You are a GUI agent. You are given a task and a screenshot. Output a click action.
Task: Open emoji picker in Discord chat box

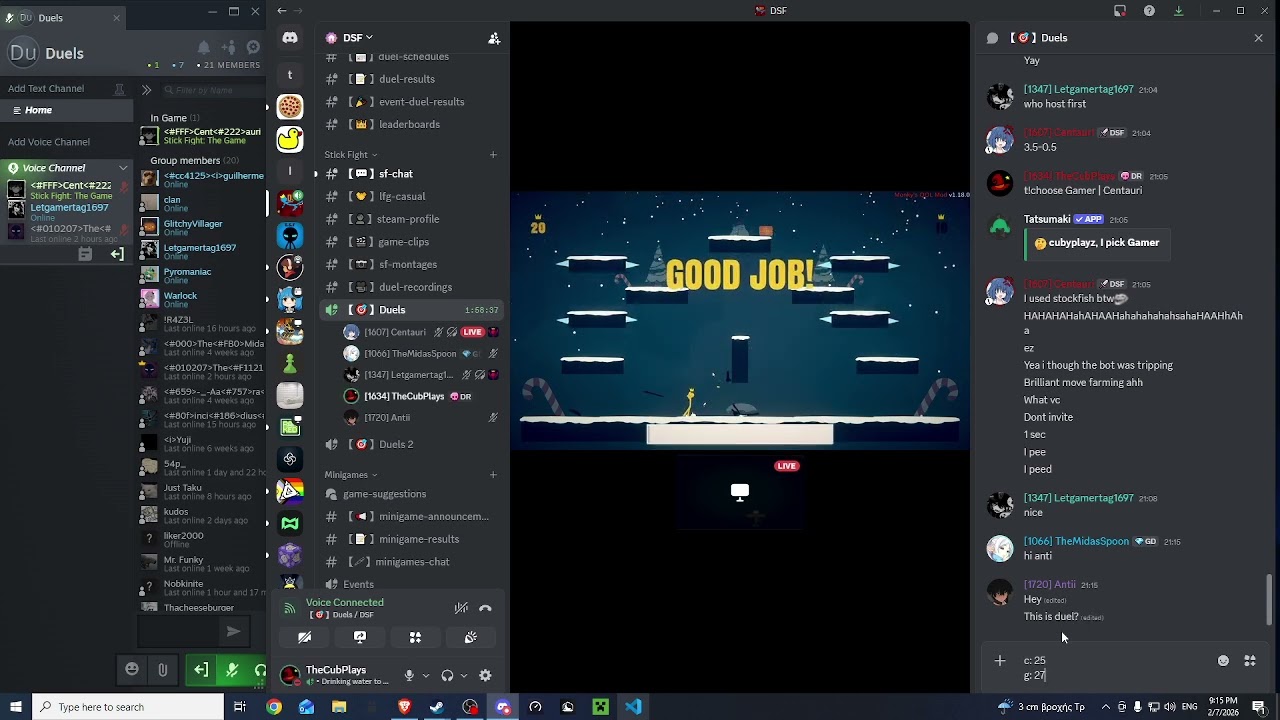pyautogui.click(x=1223, y=661)
